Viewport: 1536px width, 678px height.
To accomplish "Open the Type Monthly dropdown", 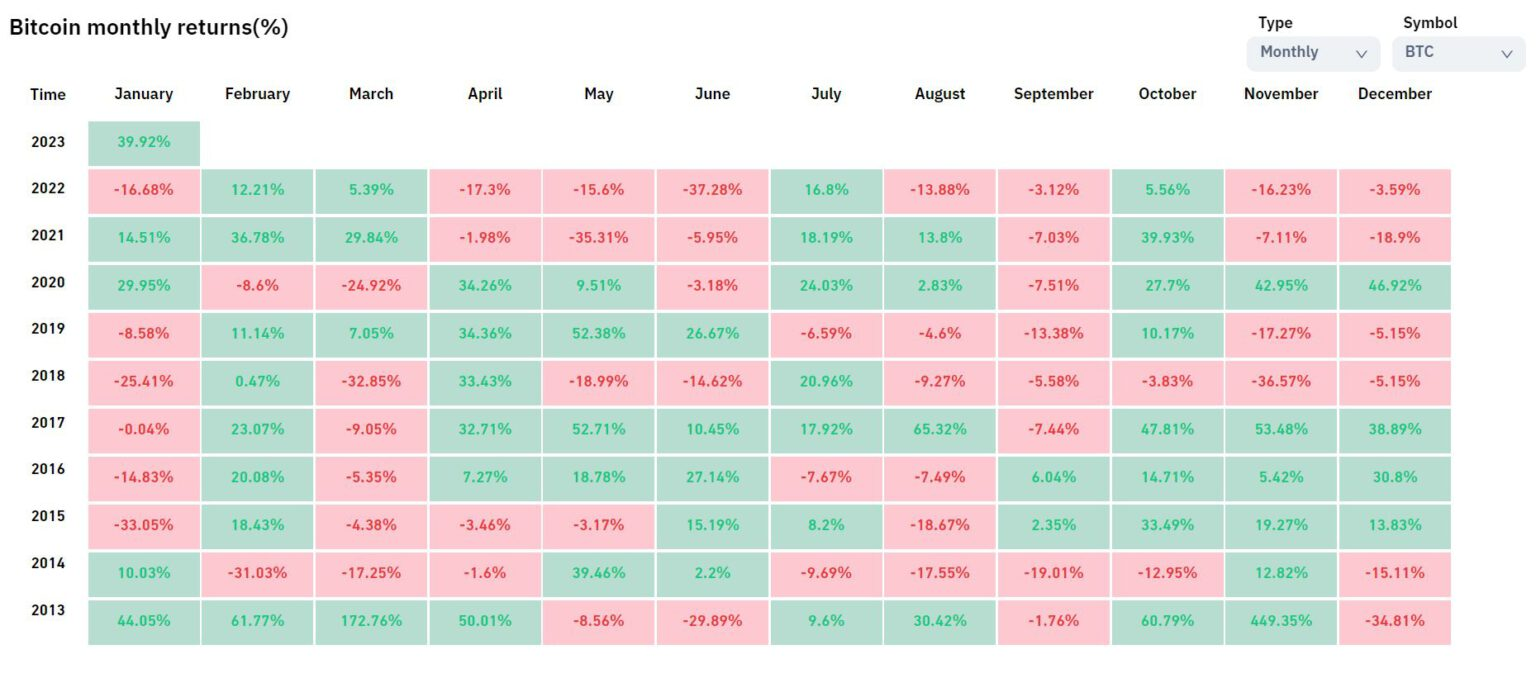I will coord(1312,53).
